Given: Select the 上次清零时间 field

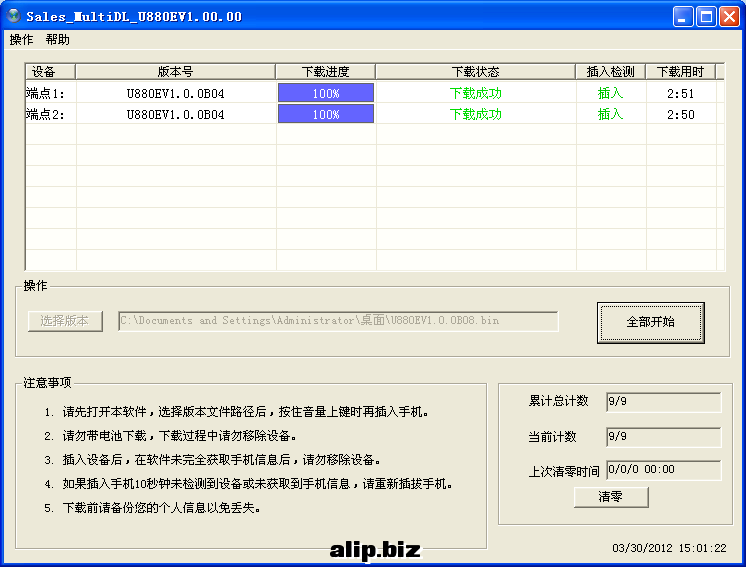Looking at the screenshot, I should [663, 470].
